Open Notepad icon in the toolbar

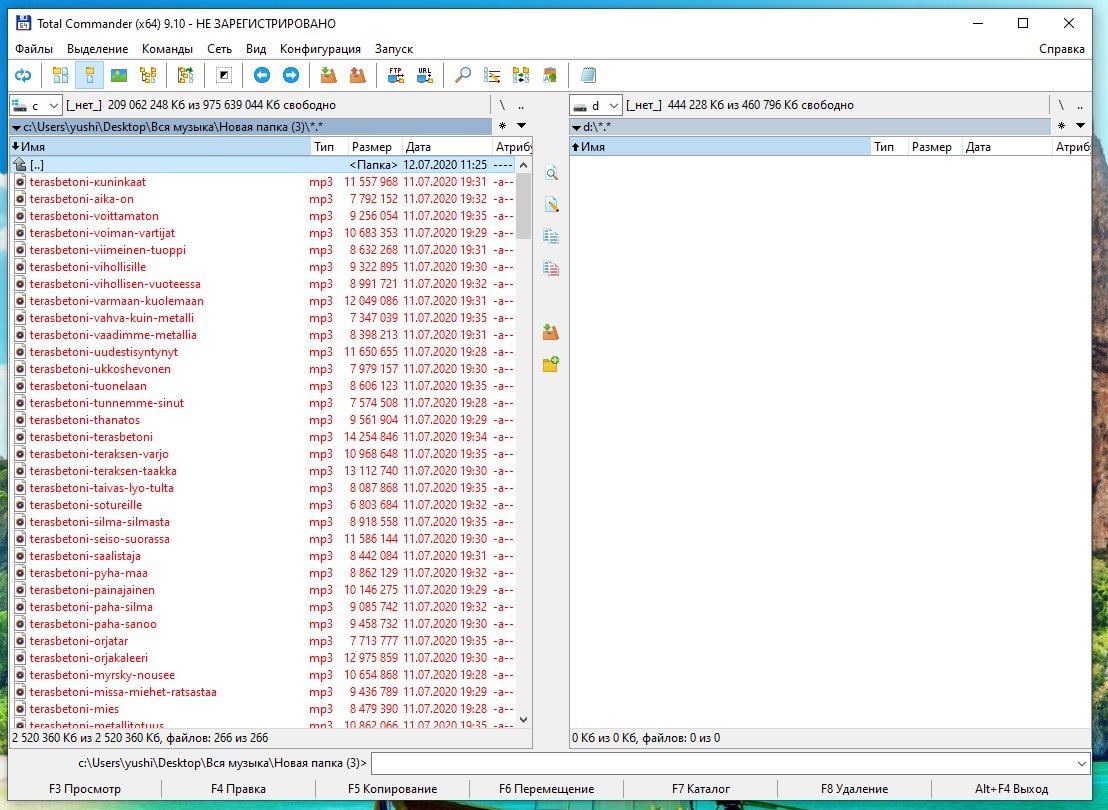(588, 75)
